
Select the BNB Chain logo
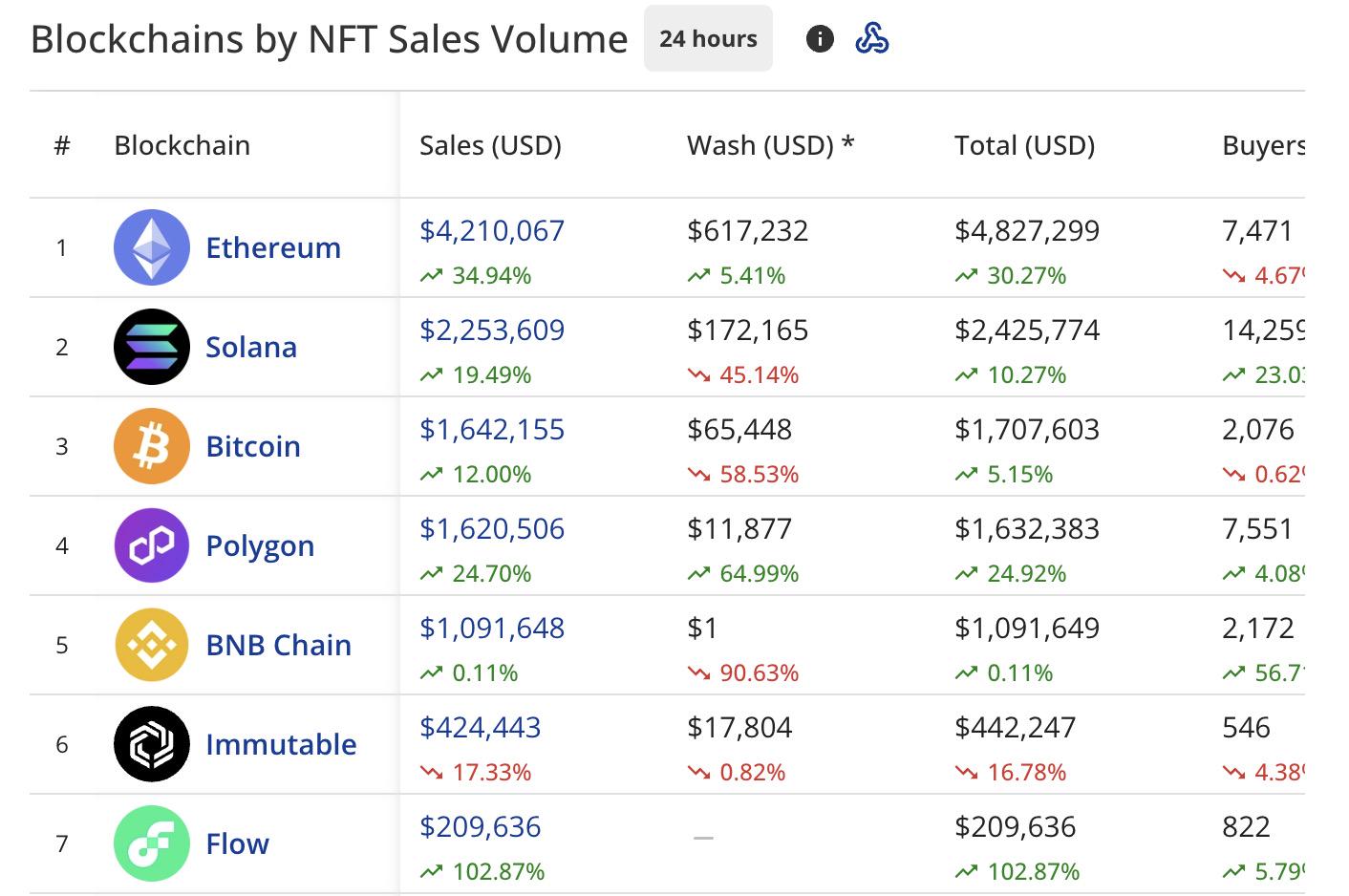pyautogui.click(x=151, y=645)
